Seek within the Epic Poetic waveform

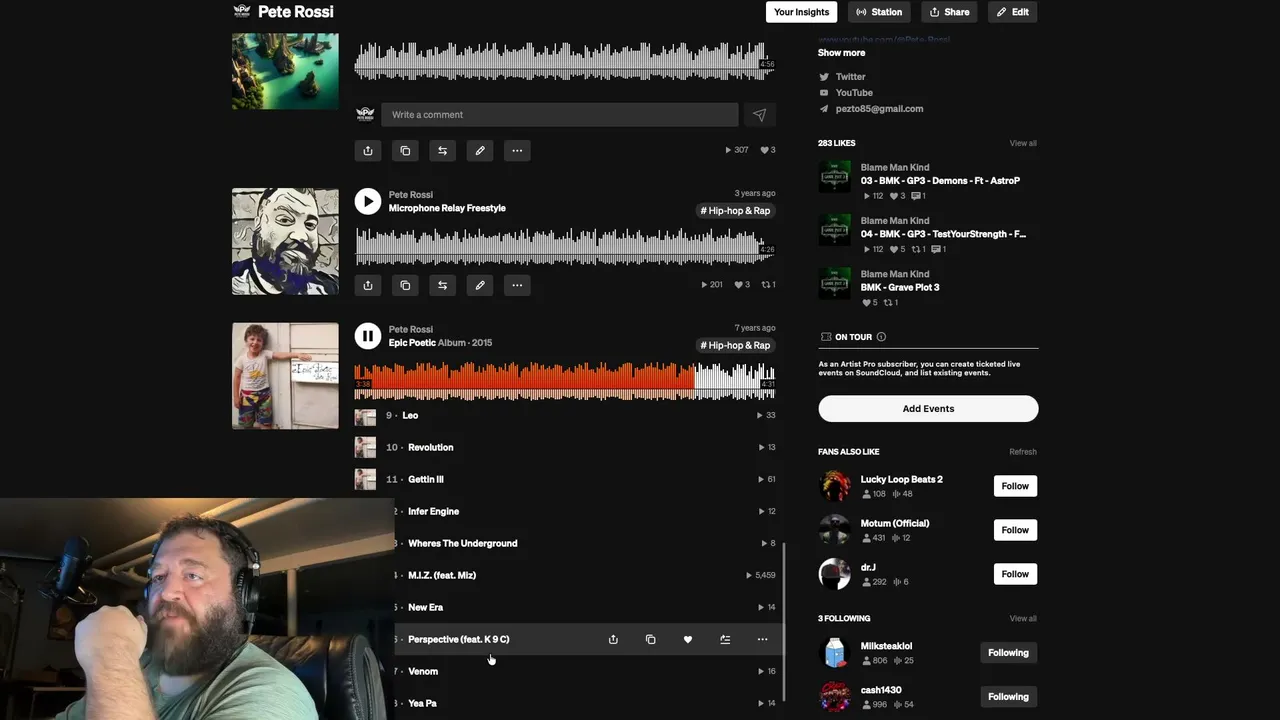[565, 381]
